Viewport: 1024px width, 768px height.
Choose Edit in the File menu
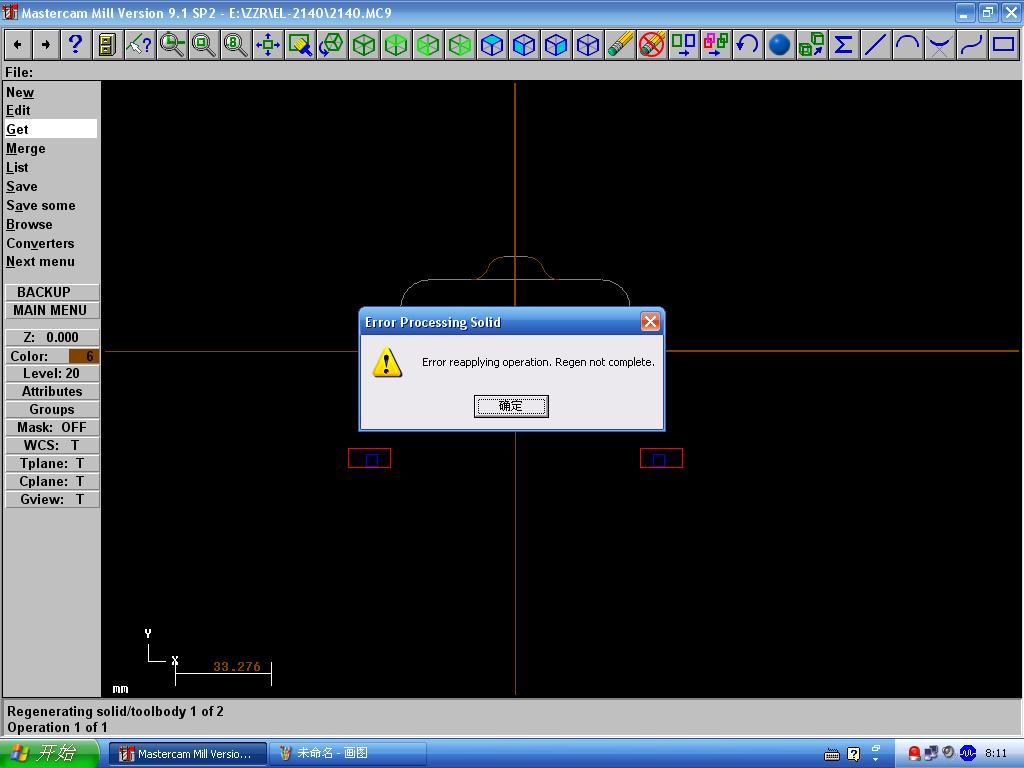[18, 110]
